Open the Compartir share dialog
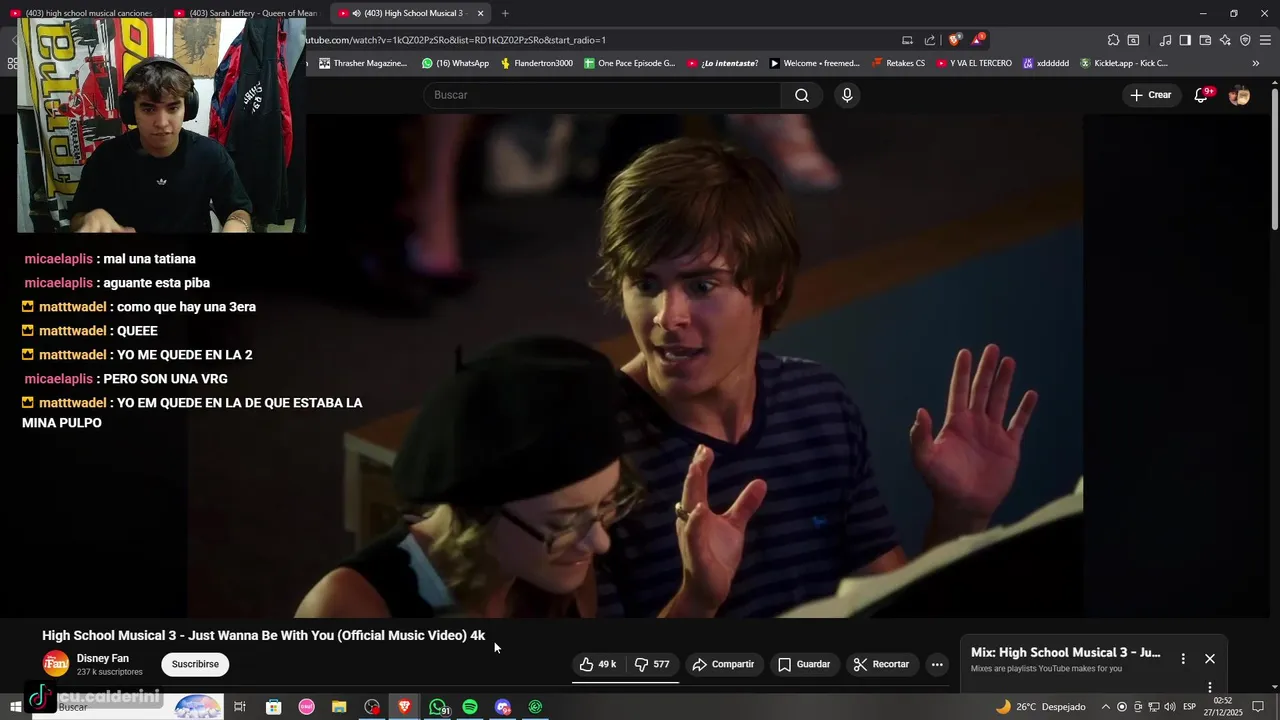 pyautogui.click(x=723, y=664)
